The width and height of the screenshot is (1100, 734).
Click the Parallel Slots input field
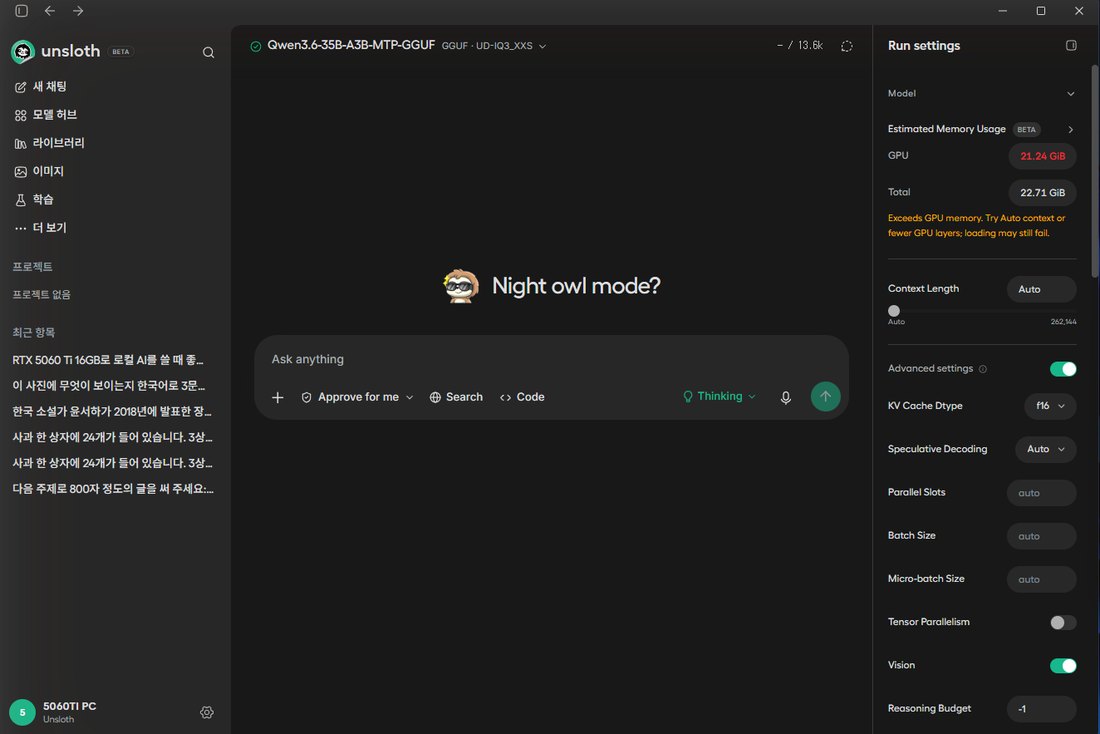pos(1041,493)
